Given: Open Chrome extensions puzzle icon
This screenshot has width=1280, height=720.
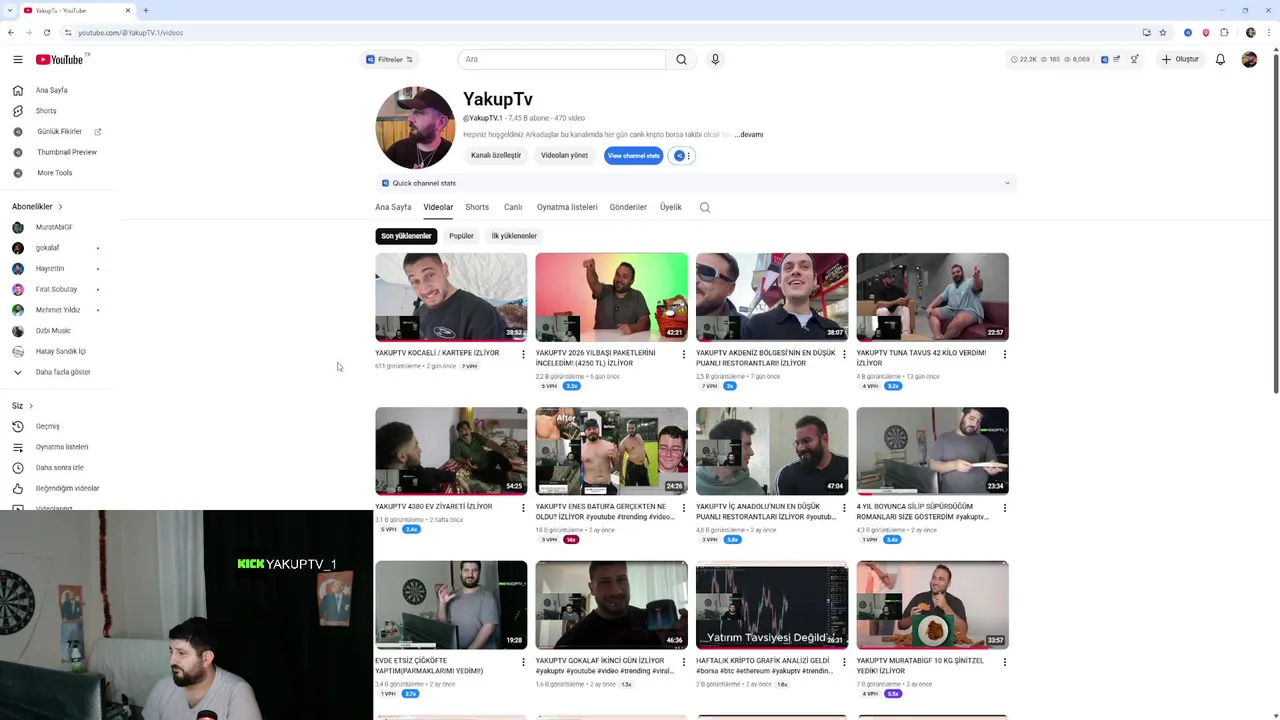Looking at the screenshot, I should (x=1224, y=33).
